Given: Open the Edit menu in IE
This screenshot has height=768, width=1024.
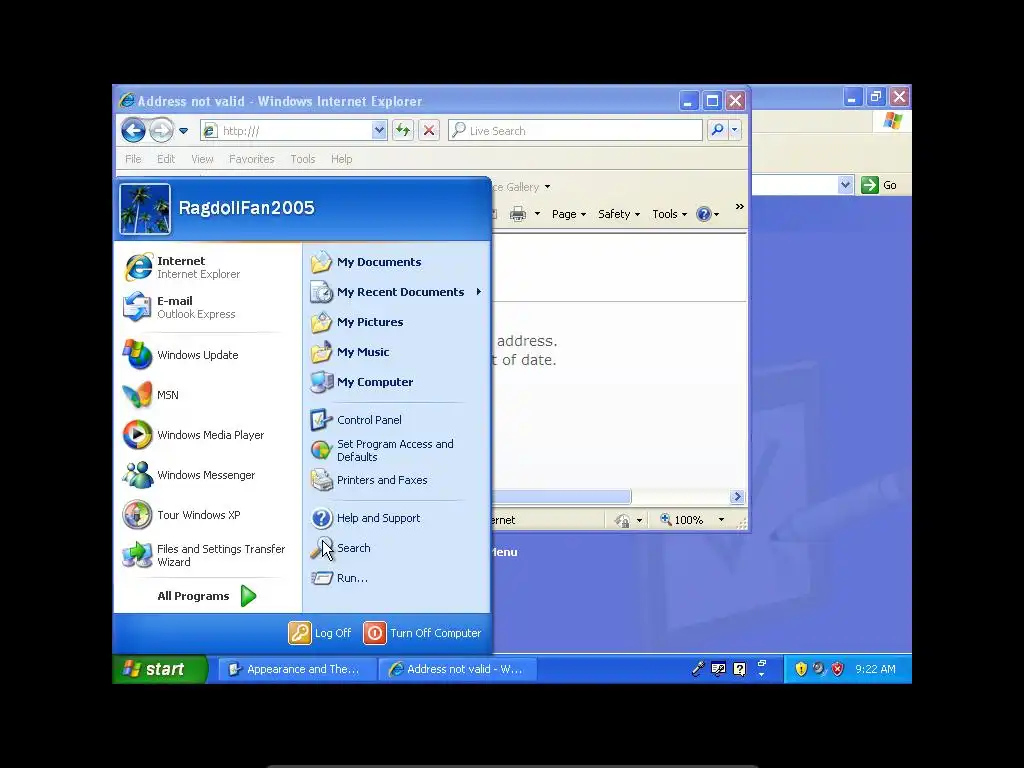Looking at the screenshot, I should 166,159.
